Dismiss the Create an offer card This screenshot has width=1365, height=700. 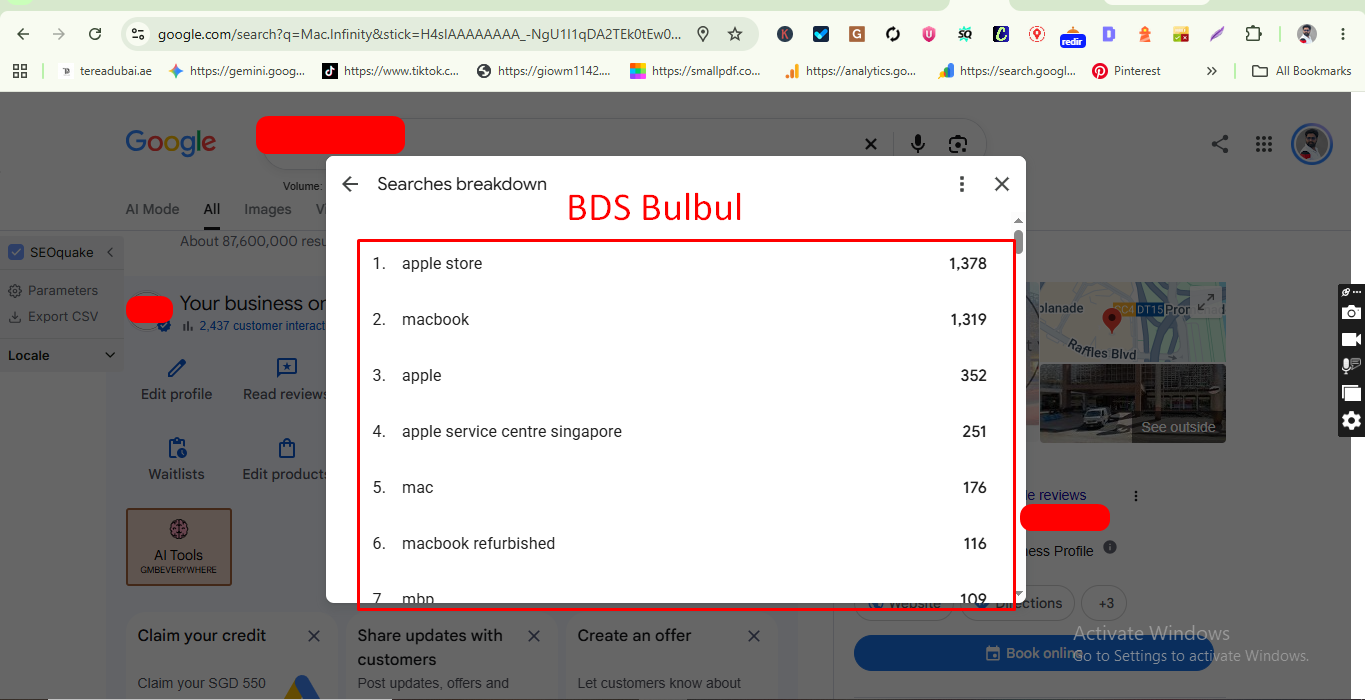[754, 636]
